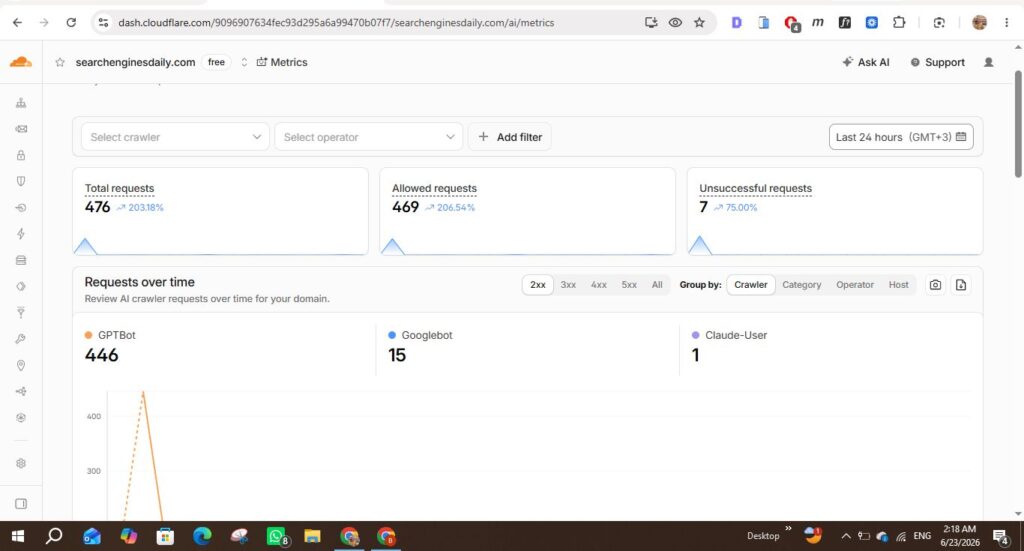Show only 5xx status responses
This screenshot has width=1024, height=551.
629,285
